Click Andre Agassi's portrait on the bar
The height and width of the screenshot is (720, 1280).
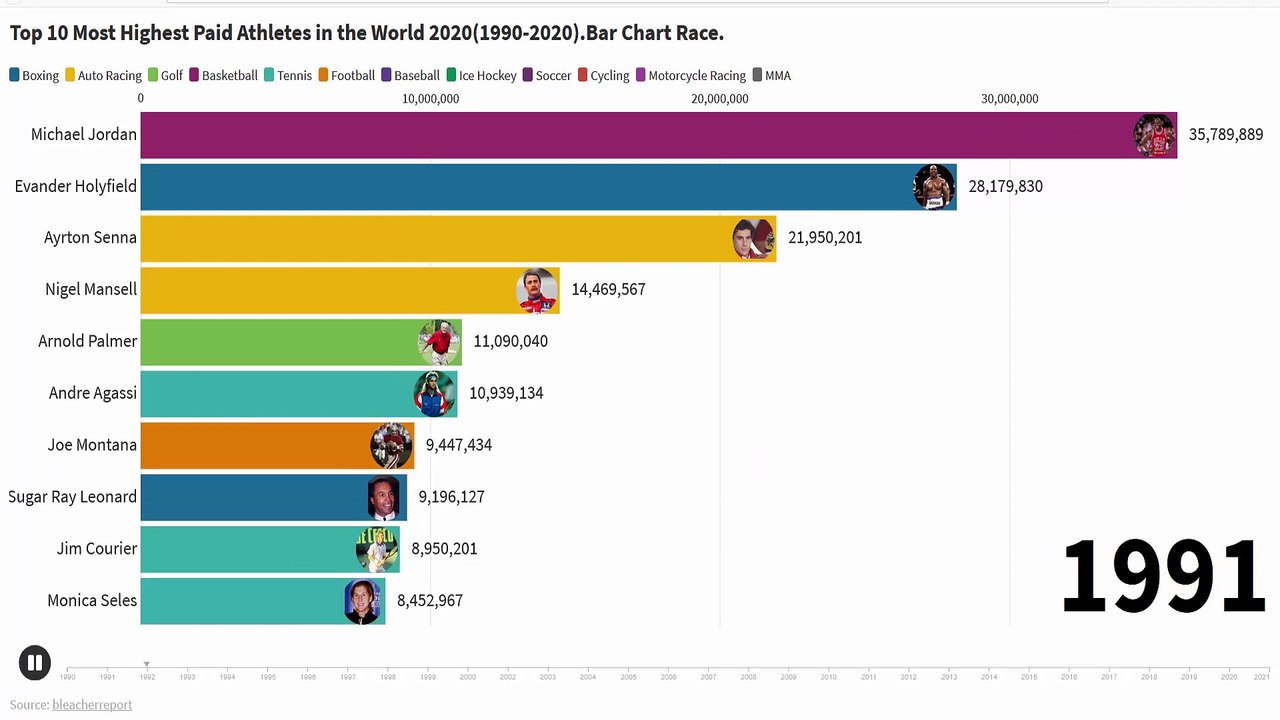pyautogui.click(x=434, y=394)
